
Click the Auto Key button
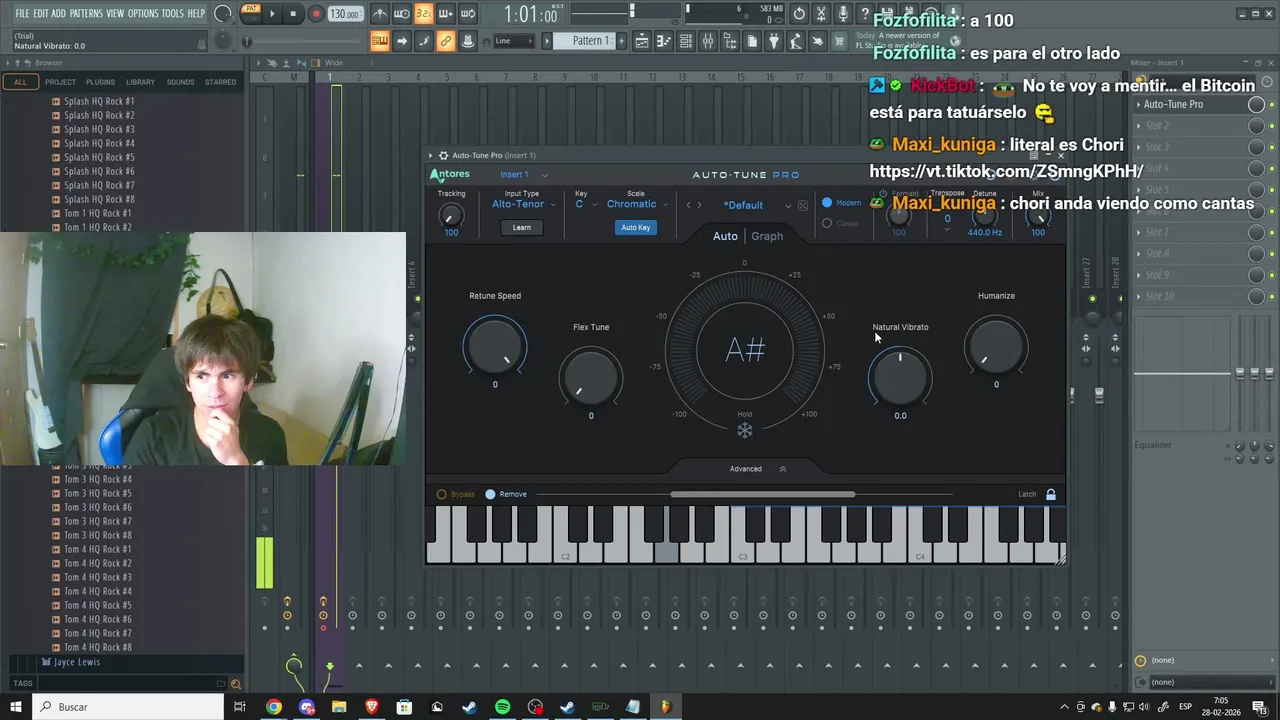pos(636,227)
